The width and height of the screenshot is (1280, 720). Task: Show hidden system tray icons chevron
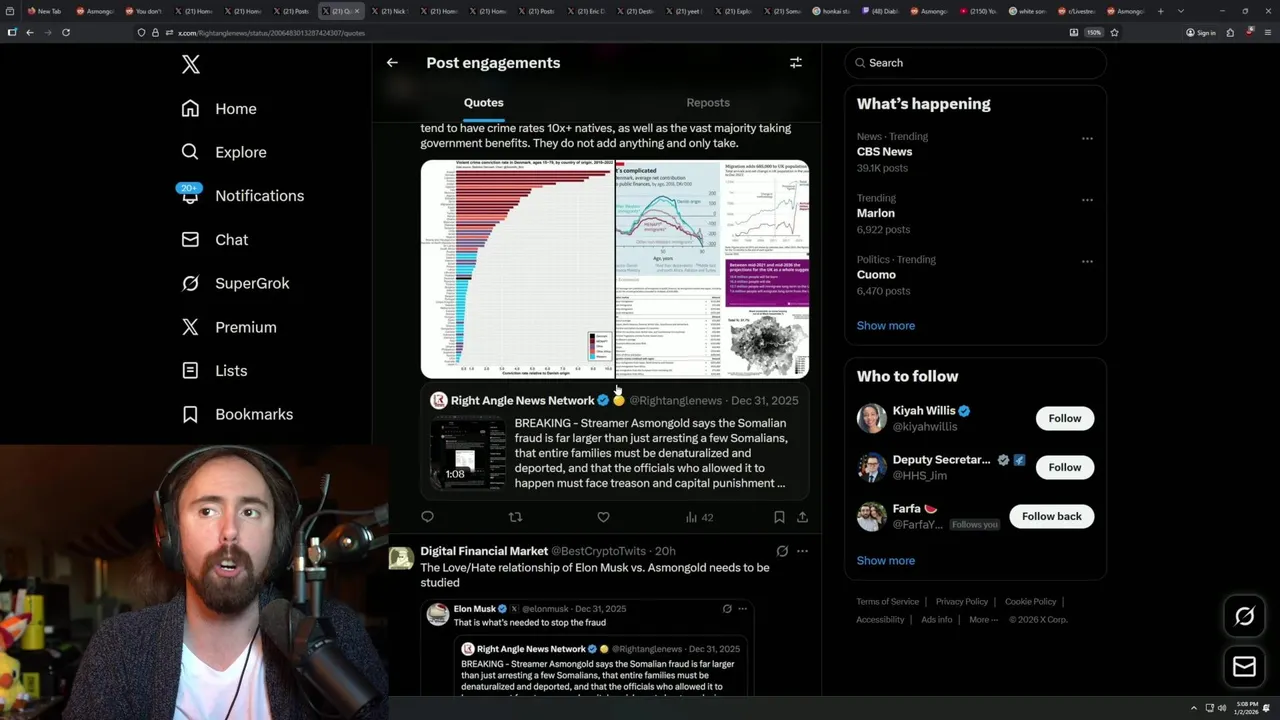[x=1193, y=708]
